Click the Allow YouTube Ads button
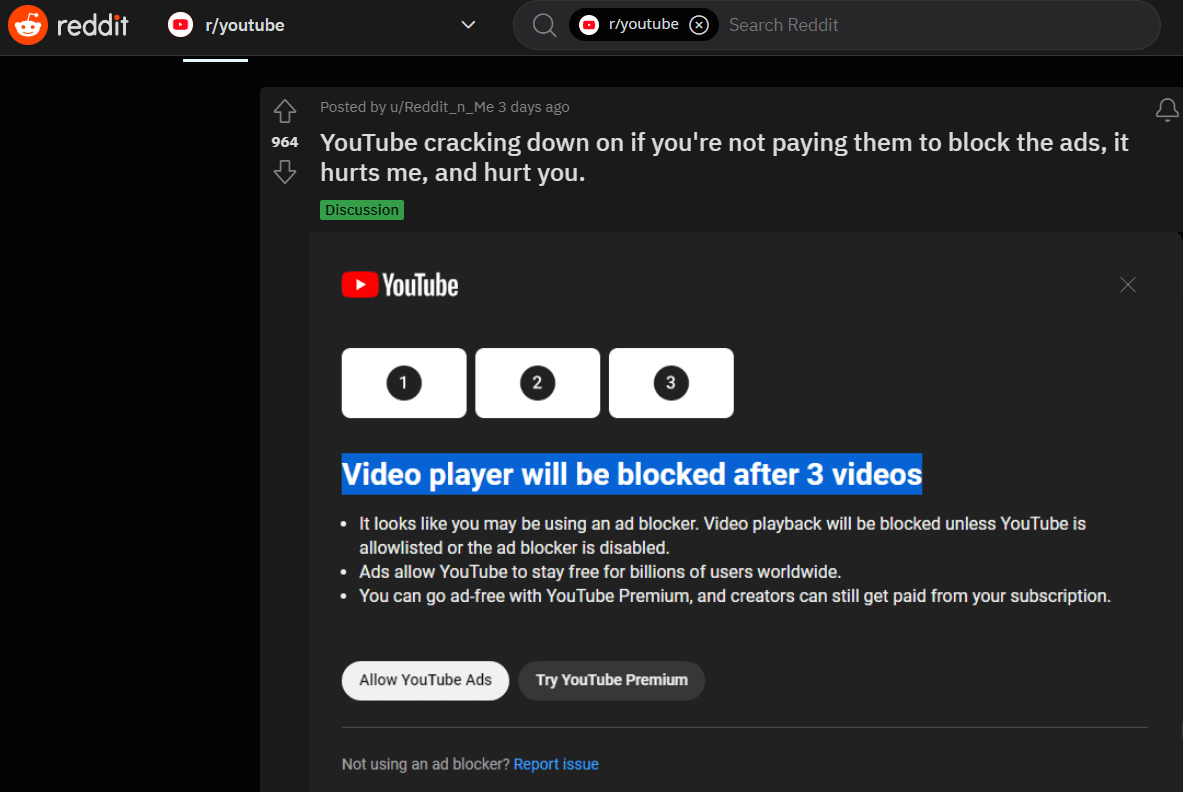1183x792 pixels. pos(426,680)
